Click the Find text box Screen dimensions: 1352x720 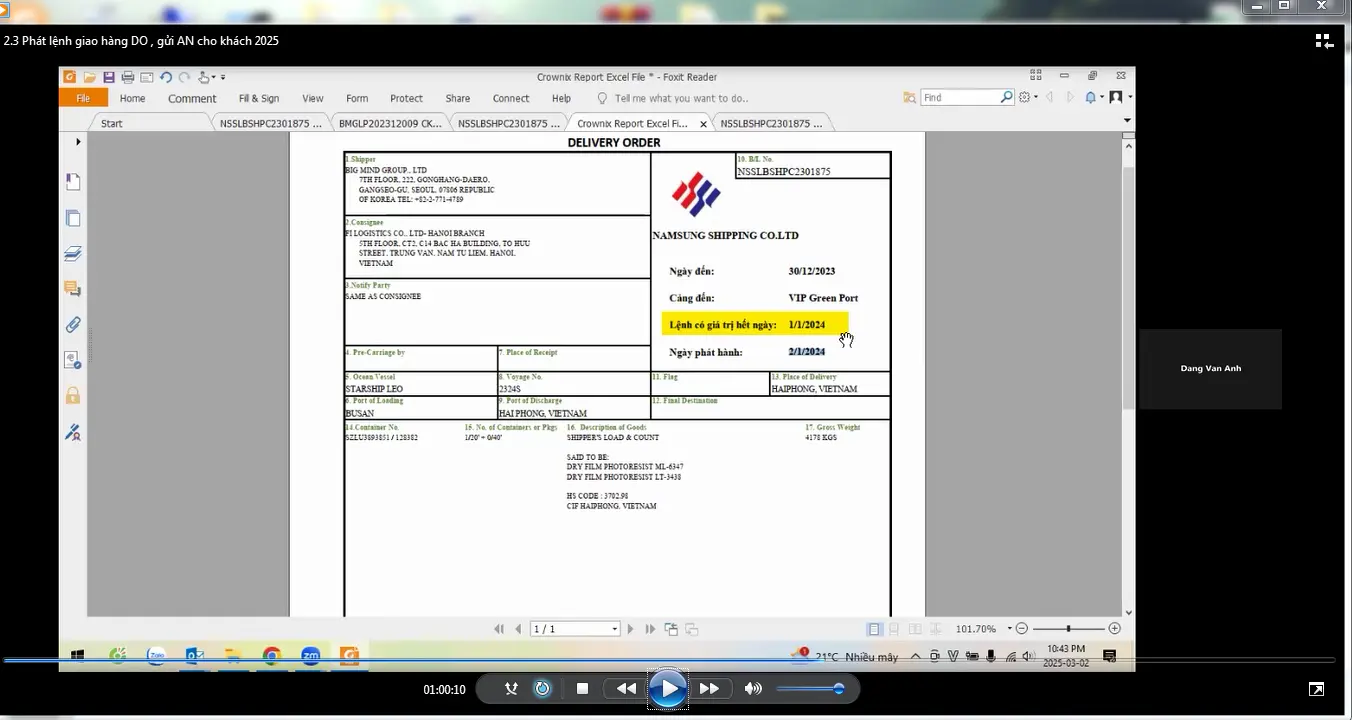coord(960,97)
